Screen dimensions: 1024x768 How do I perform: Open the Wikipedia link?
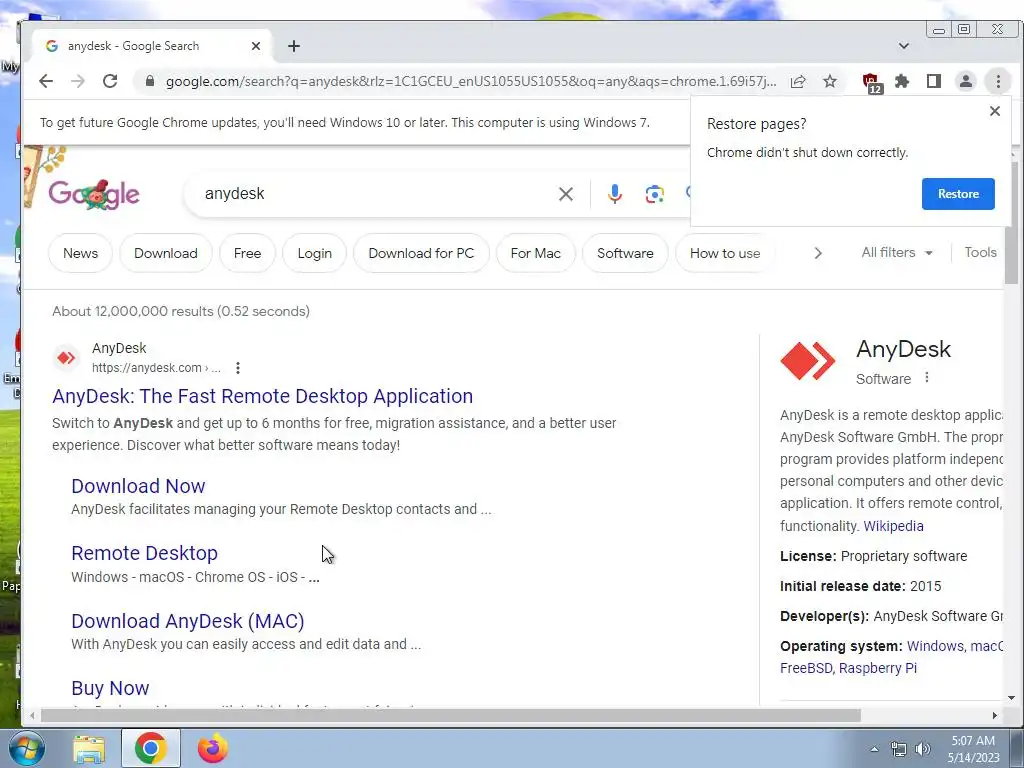(x=893, y=526)
